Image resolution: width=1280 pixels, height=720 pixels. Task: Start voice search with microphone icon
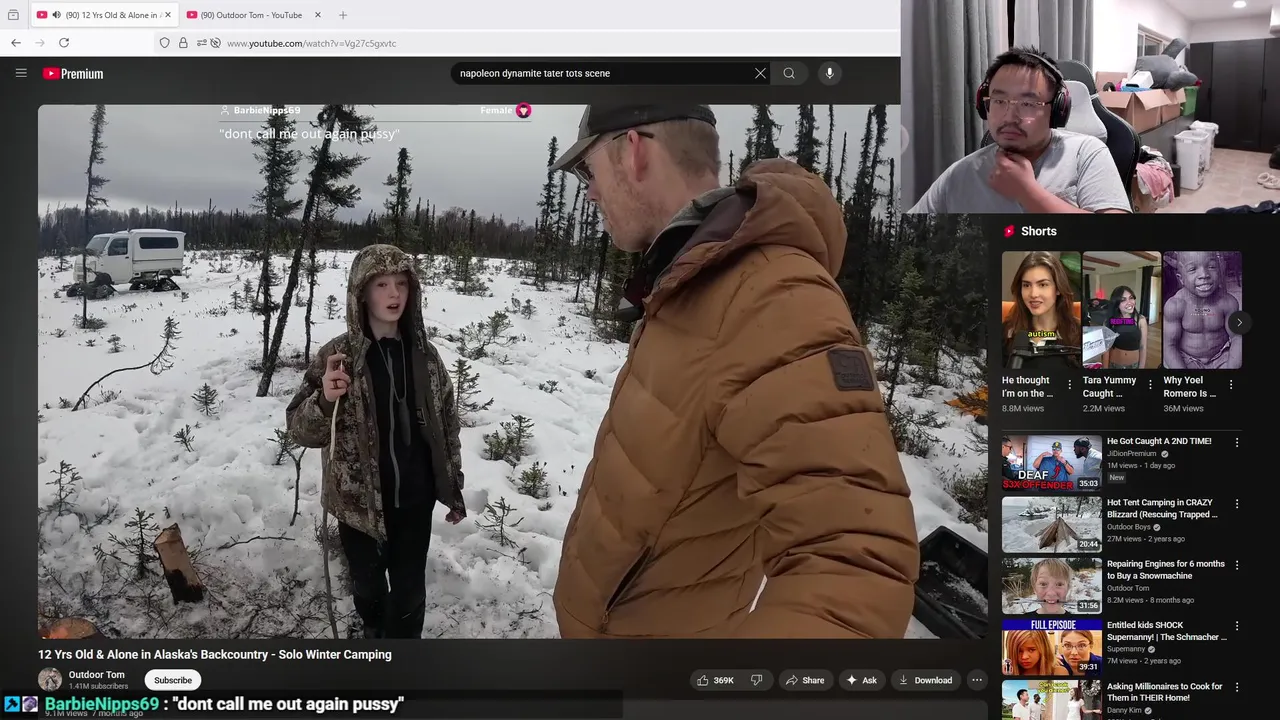(x=829, y=73)
